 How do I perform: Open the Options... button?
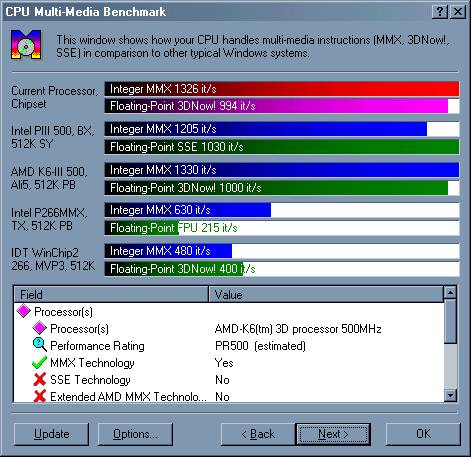[x=135, y=434]
